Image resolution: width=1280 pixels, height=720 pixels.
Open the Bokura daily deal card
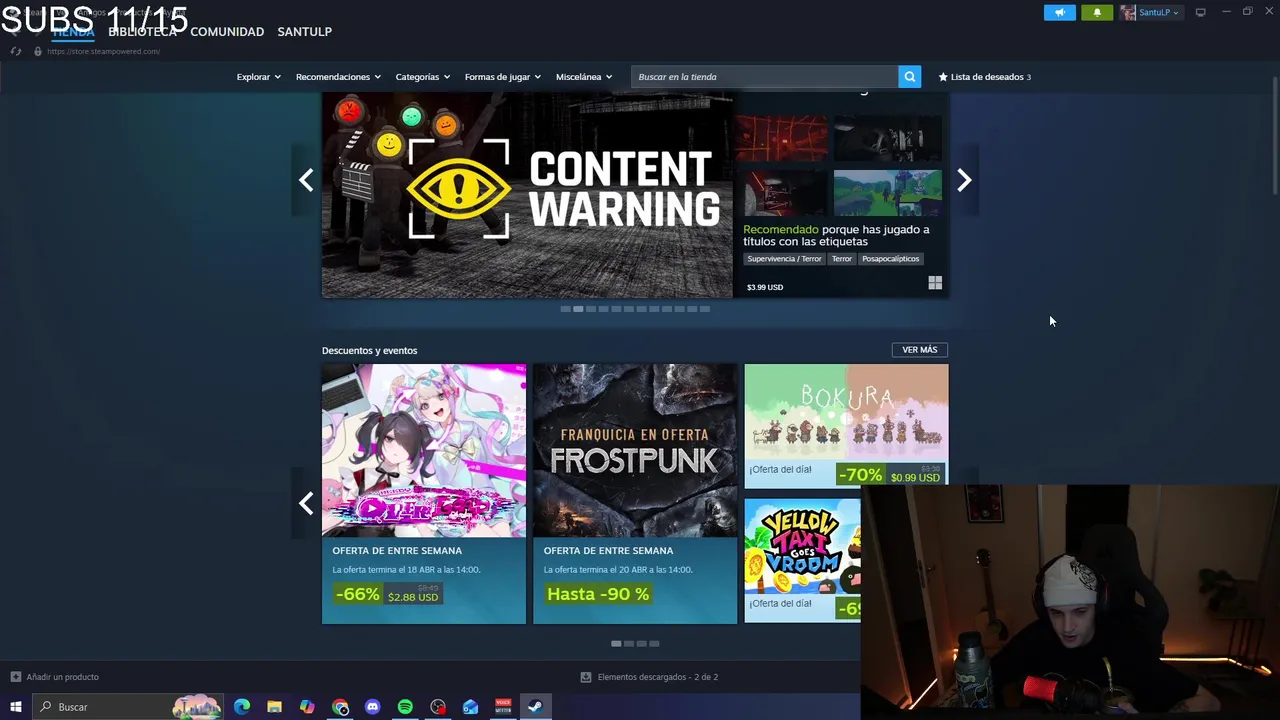(x=846, y=425)
